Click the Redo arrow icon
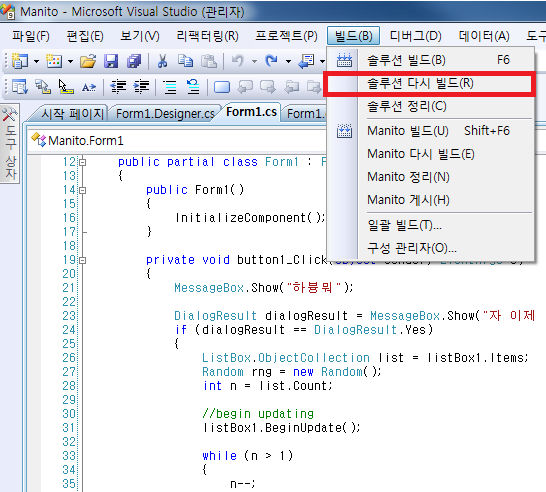This screenshot has height=492, width=546. click(271, 61)
